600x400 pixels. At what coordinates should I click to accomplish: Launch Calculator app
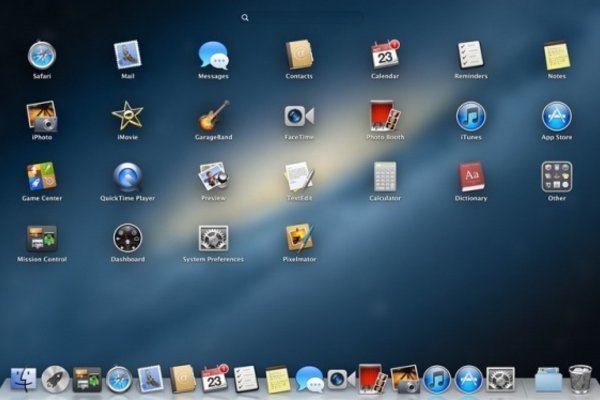[385, 177]
